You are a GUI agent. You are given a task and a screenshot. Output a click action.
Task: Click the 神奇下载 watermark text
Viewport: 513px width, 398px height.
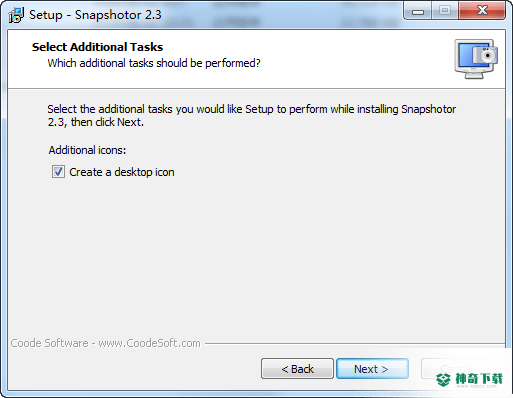tap(478, 378)
